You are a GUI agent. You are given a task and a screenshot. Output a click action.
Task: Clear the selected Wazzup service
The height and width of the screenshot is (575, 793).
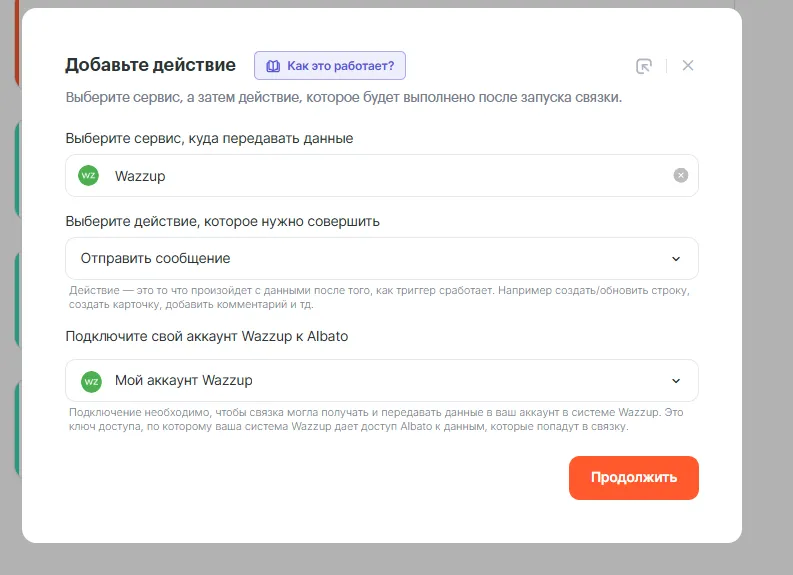(x=681, y=176)
